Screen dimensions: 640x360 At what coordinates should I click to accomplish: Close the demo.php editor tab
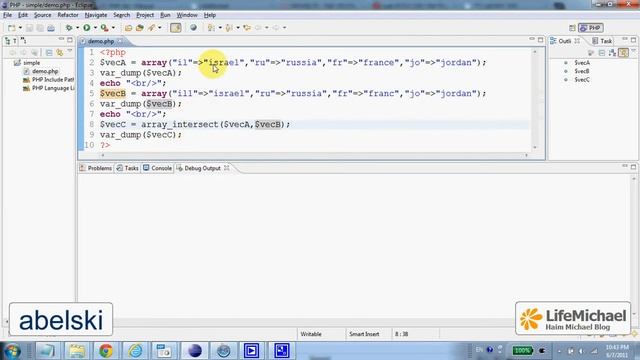point(120,41)
